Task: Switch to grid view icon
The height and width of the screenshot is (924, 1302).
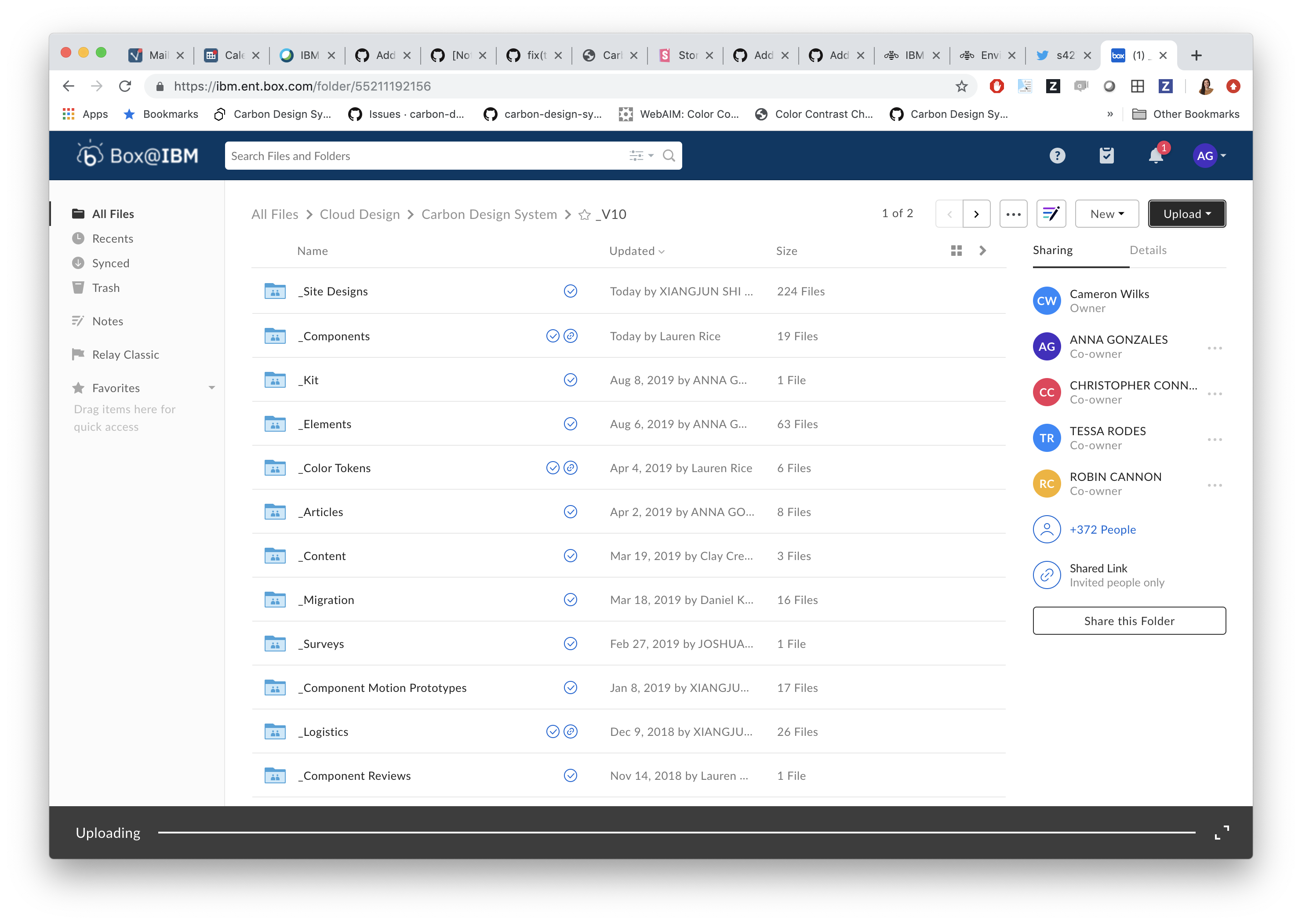Action: click(x=956, y=251)
